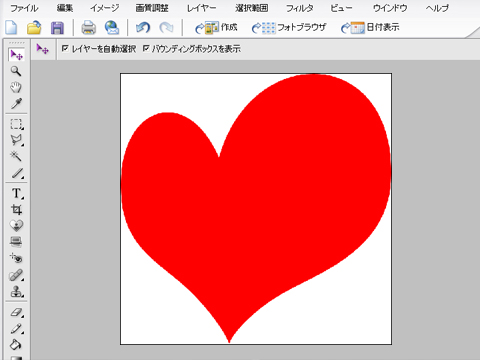
Task: Open the イメージ menu
Action: [104, 8]
